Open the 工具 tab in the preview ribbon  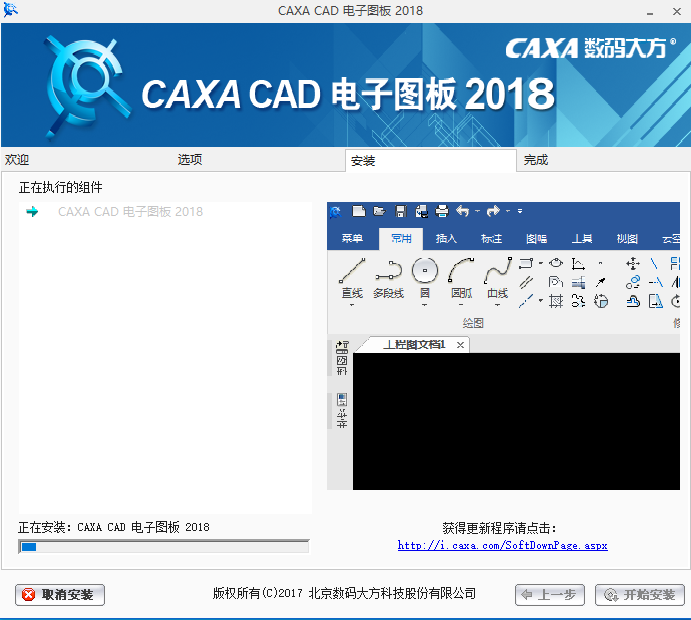pos(582,239)
